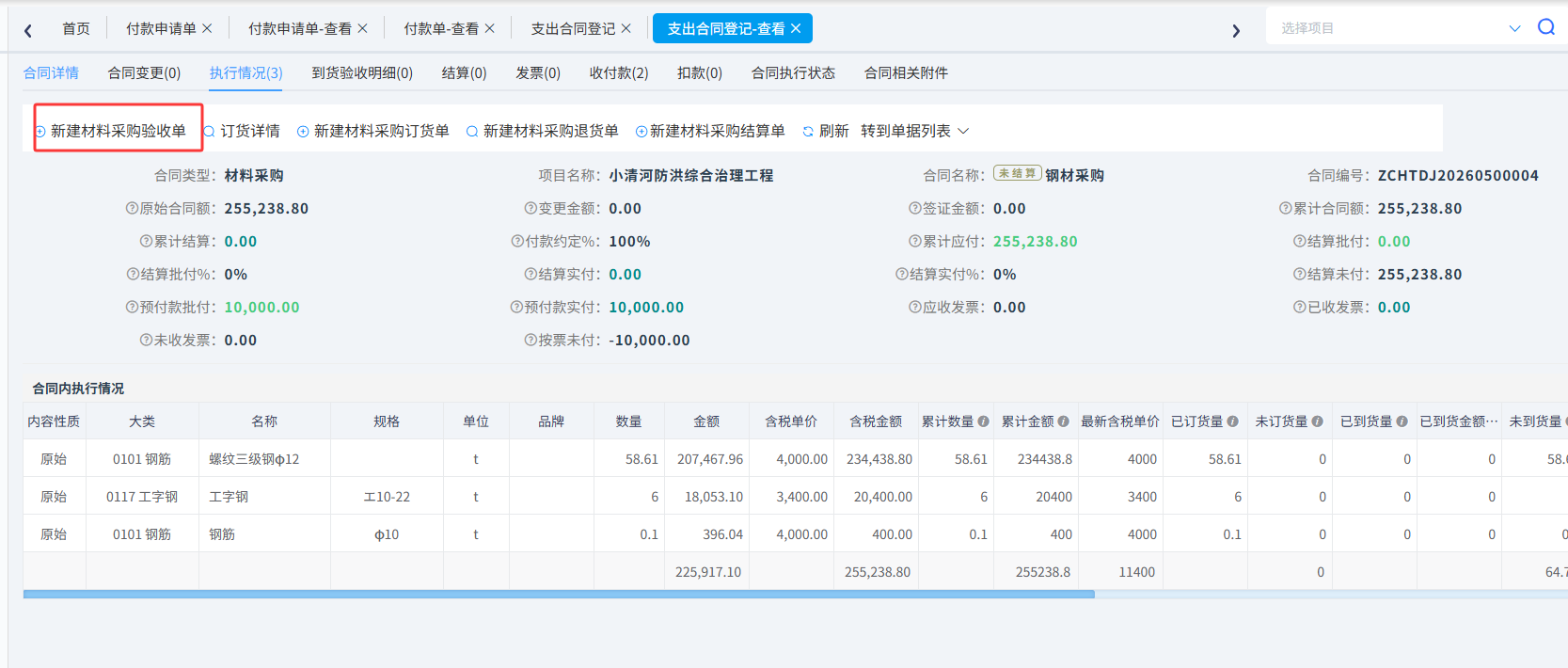Click the help icon beside 按票未付
This screenshot has width=1568, height=668.
click(x=531, y=341)
